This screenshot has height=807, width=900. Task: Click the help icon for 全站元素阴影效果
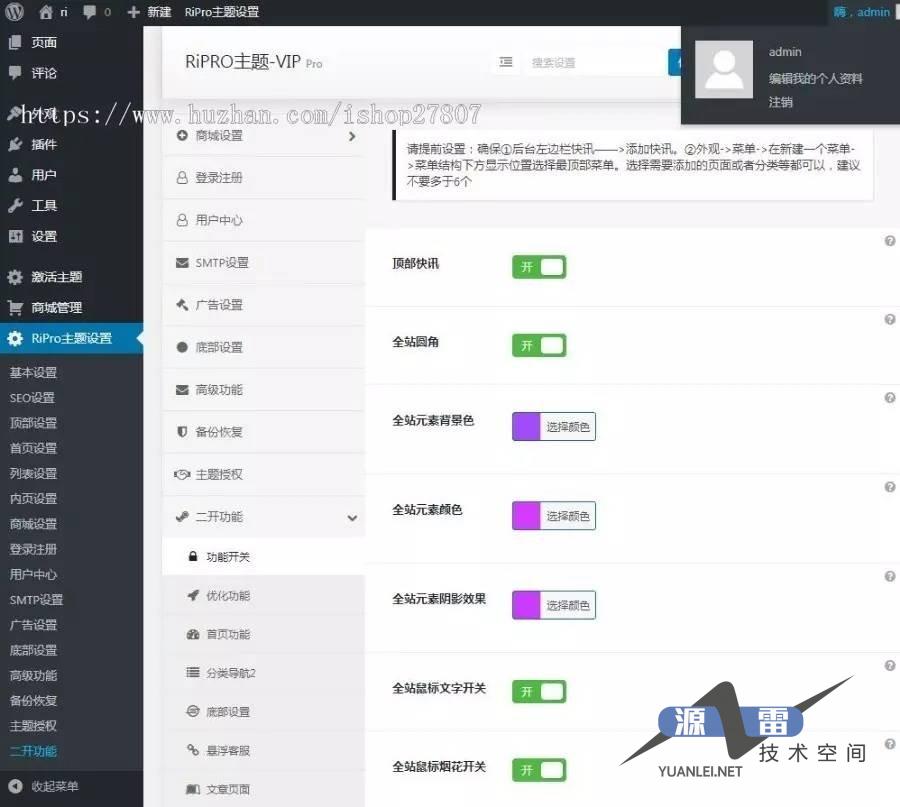(890, 576)
